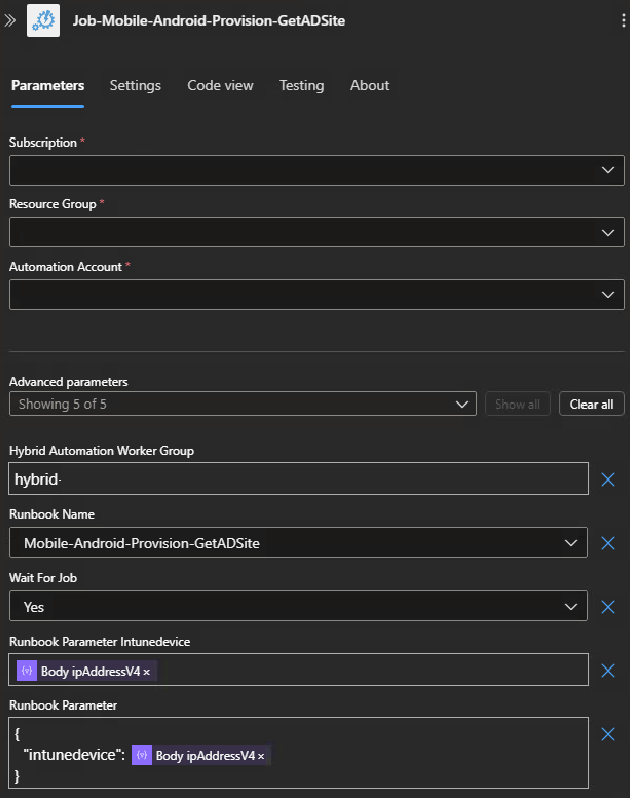Switch to the Settings tab
Image resolution: width=630 pixels, height=798 pixels.
[x=135, y=85]
